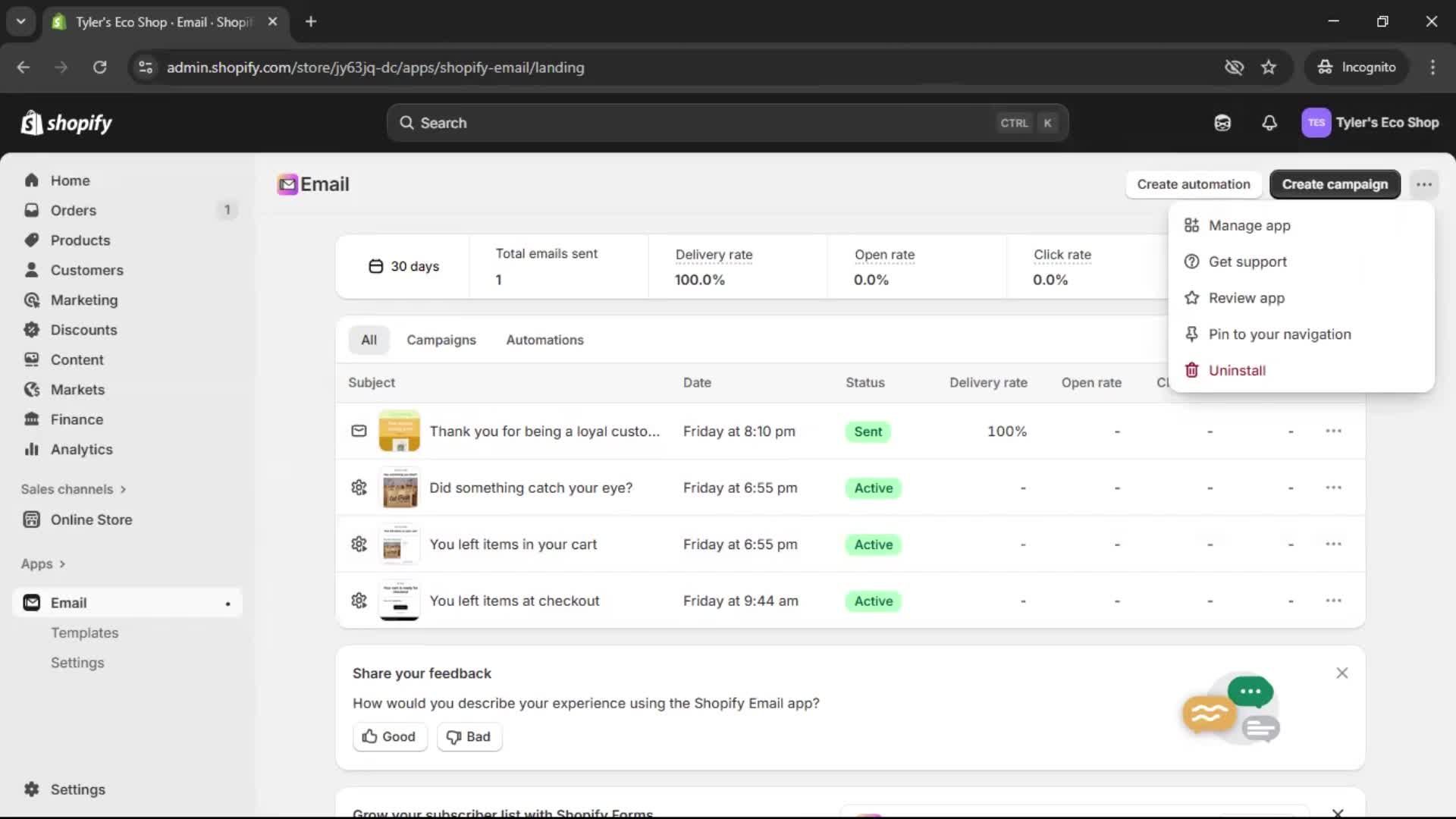The image size is (1456, 819).
Task: Open the Home sidebar item
Action: coord(70,180)
